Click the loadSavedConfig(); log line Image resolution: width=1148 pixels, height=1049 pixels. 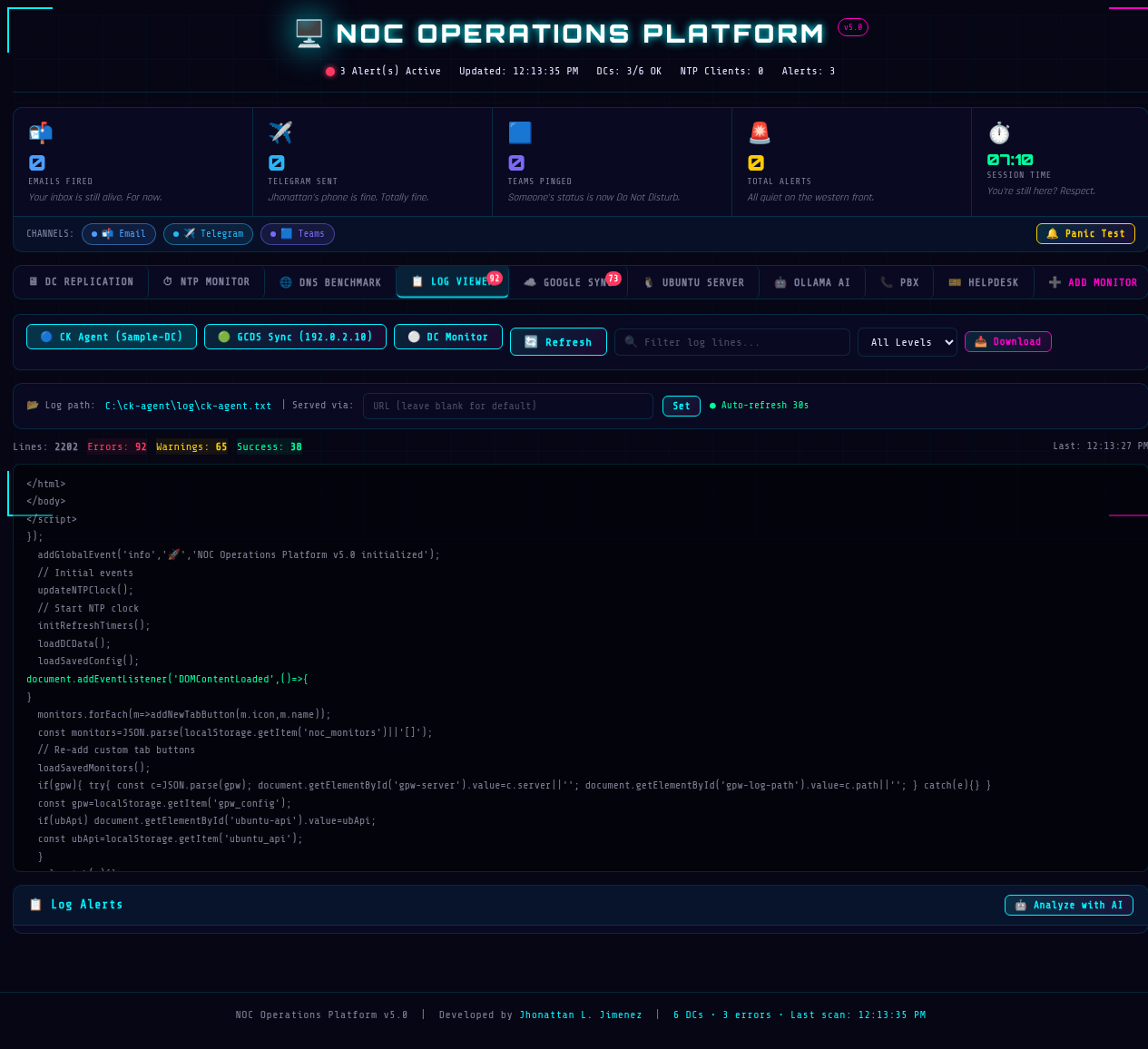[x=88, y=661]
